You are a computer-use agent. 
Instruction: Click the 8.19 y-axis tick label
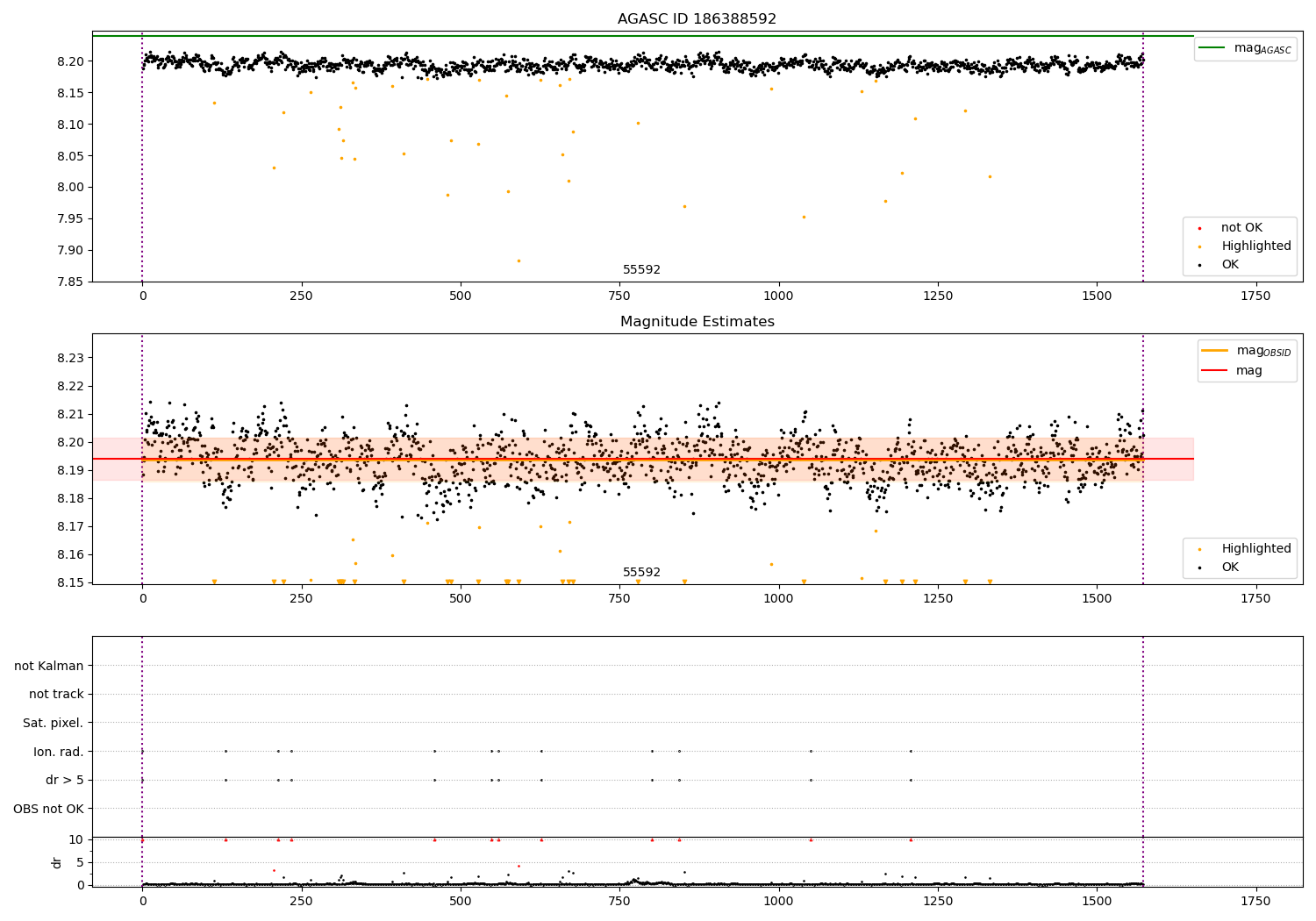click(71, 470)
